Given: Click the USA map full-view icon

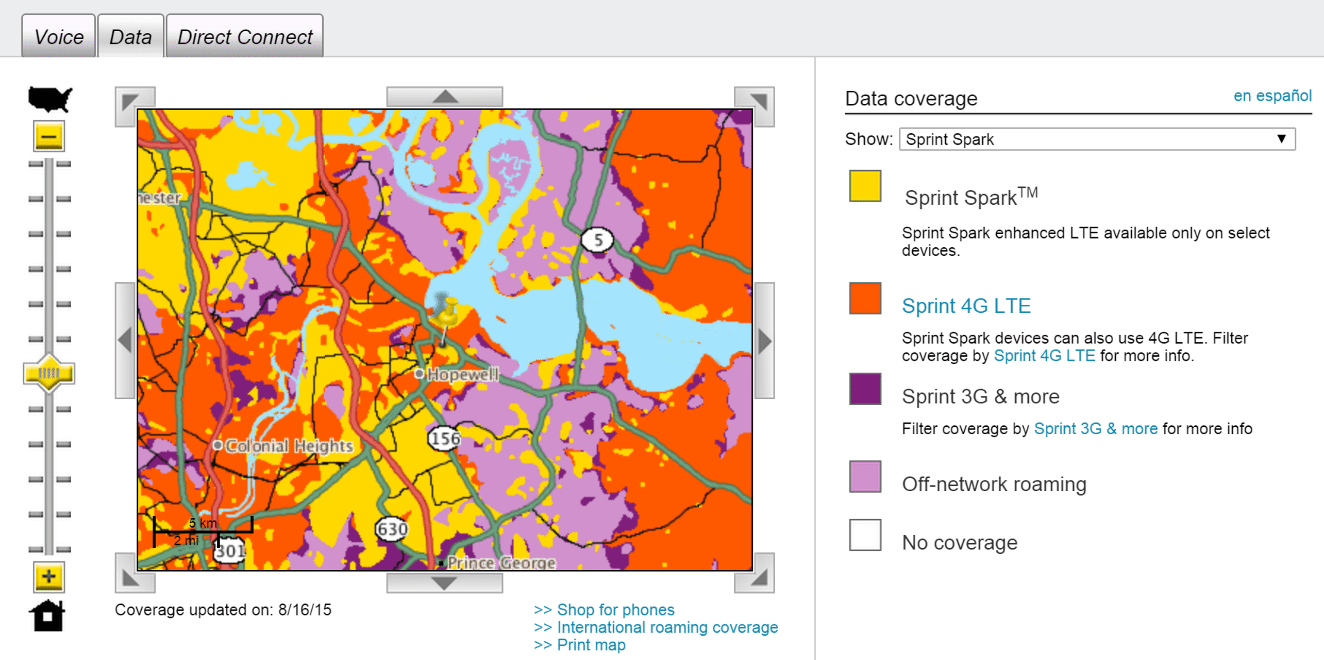Looking at the screenshot, I should (50, 99).
